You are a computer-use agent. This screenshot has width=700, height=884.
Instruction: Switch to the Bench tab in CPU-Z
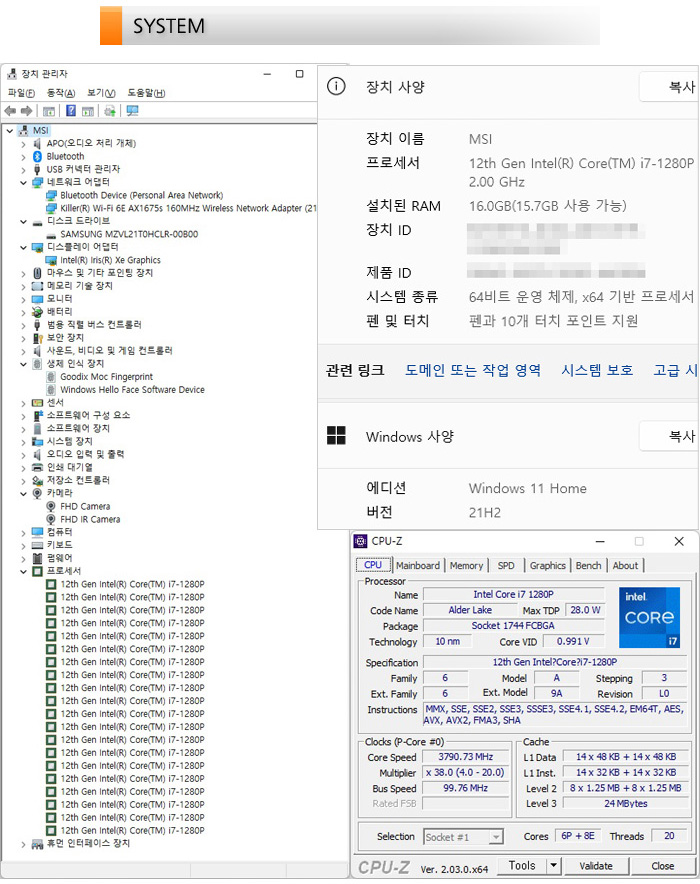(588, 565)
